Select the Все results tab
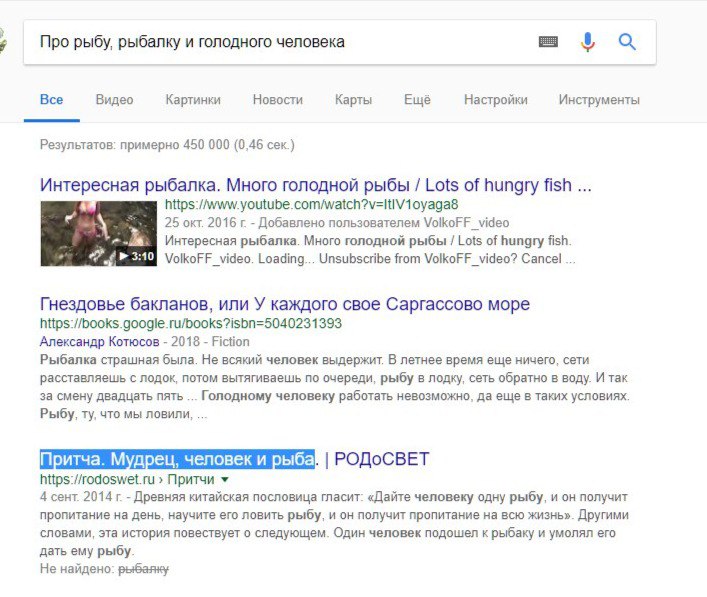Image resolution: width=707 pixels, height=597 pixels. coord(51,100)
